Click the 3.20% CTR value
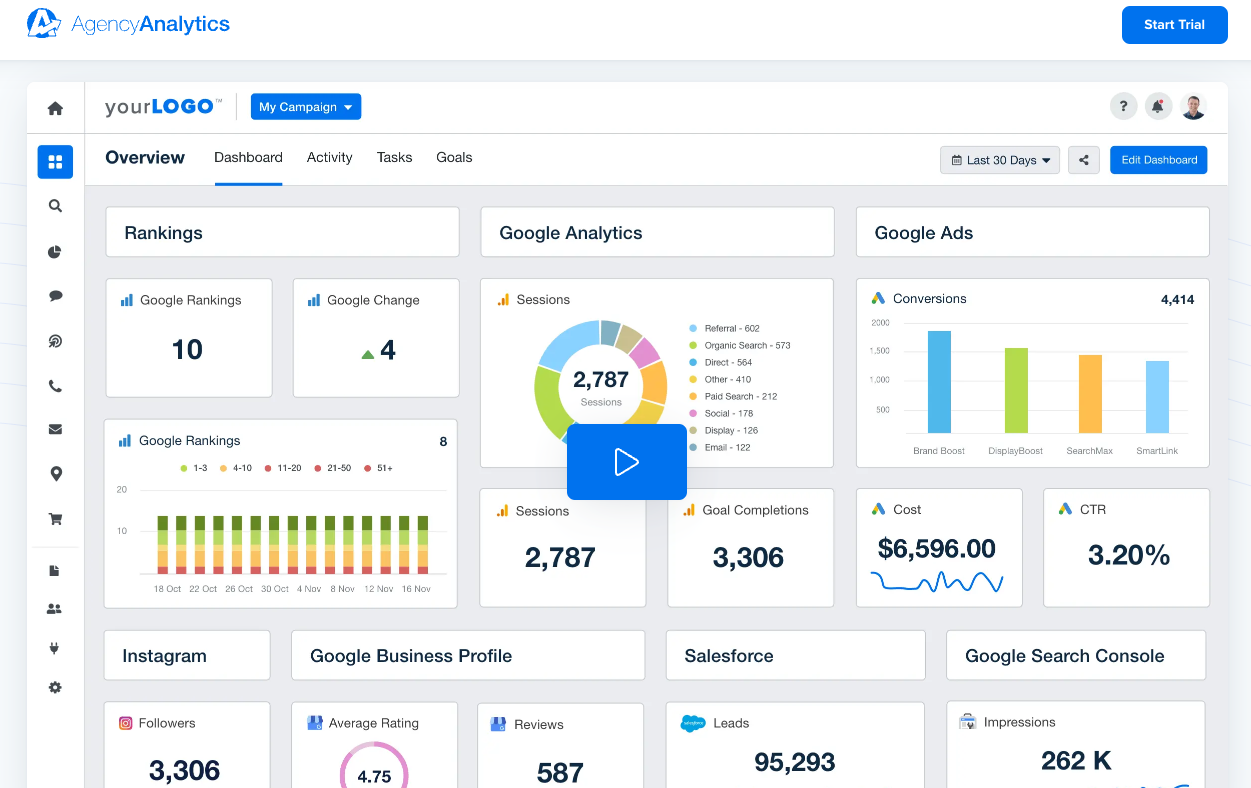Viewport: 1251px width, 788px height. [x=1129, y=556]
